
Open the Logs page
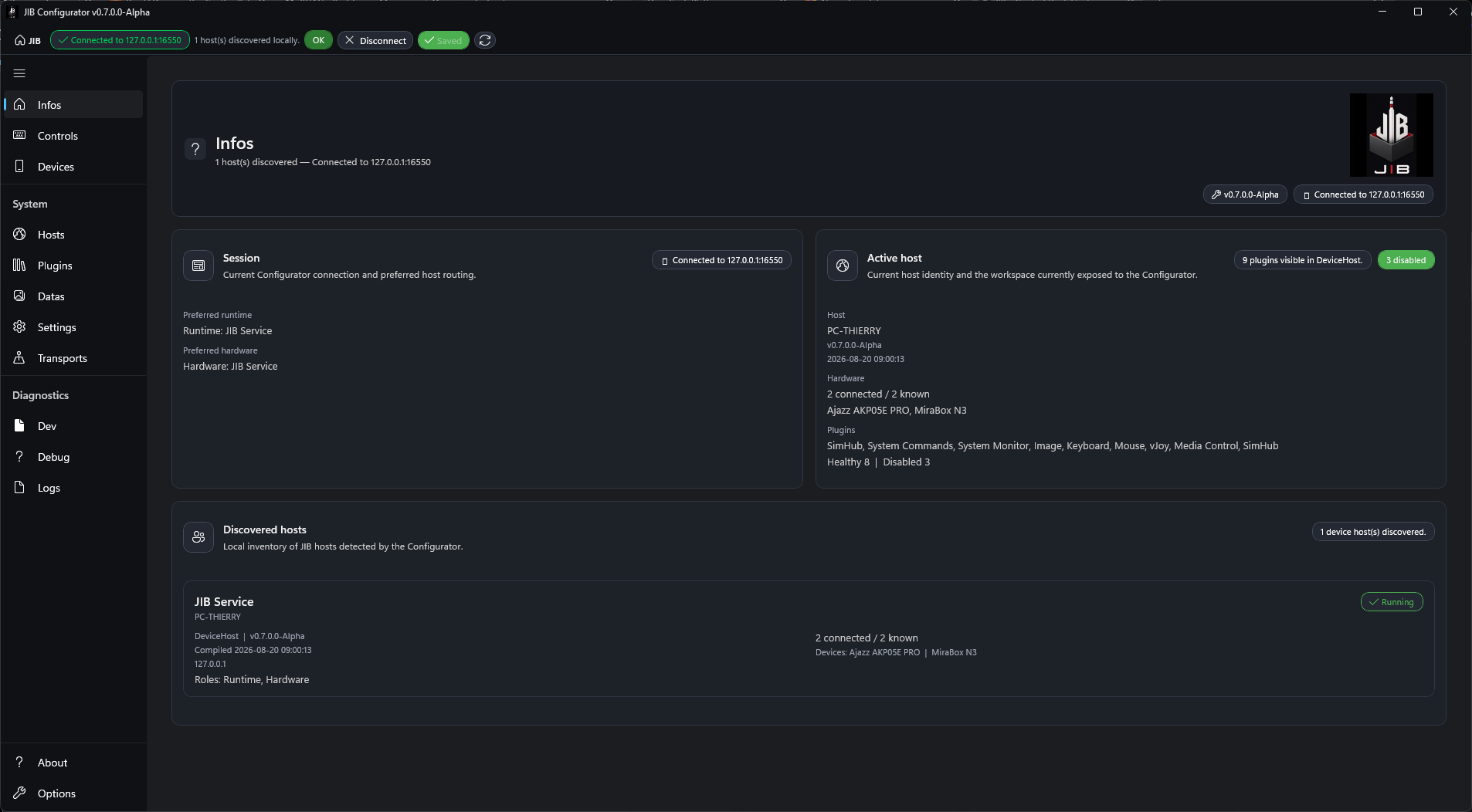click(x=73, y=488)
